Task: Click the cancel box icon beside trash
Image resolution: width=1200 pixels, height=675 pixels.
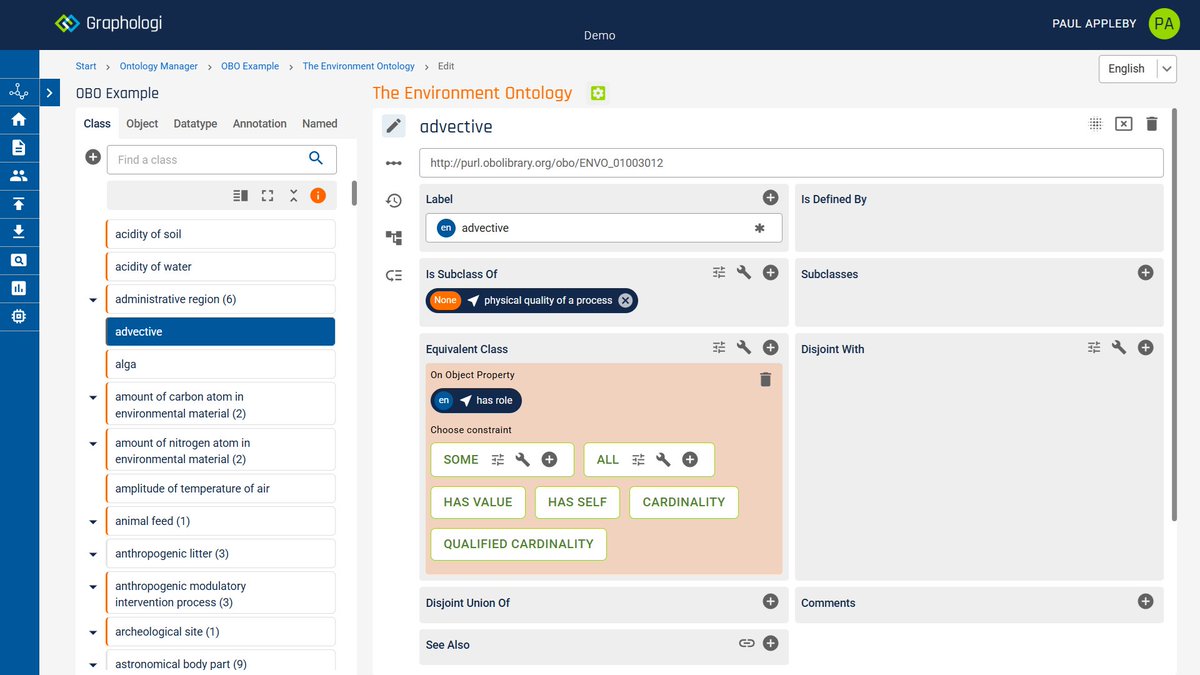Action: click(x=1123, y=124)
